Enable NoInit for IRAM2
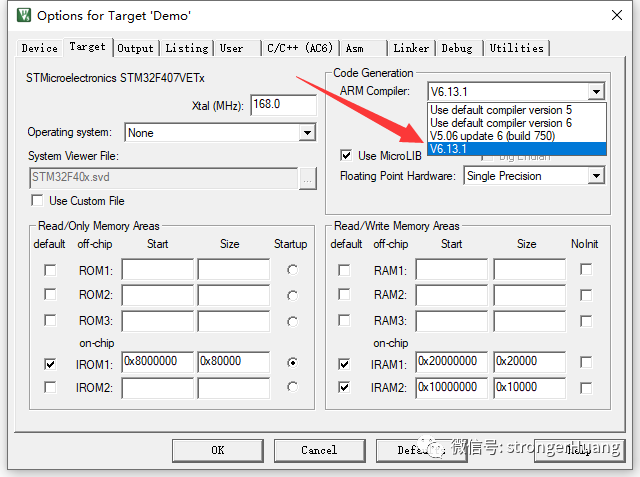This screenshot has height=477, width=640. pyautogui.click(x=586, y=388)
